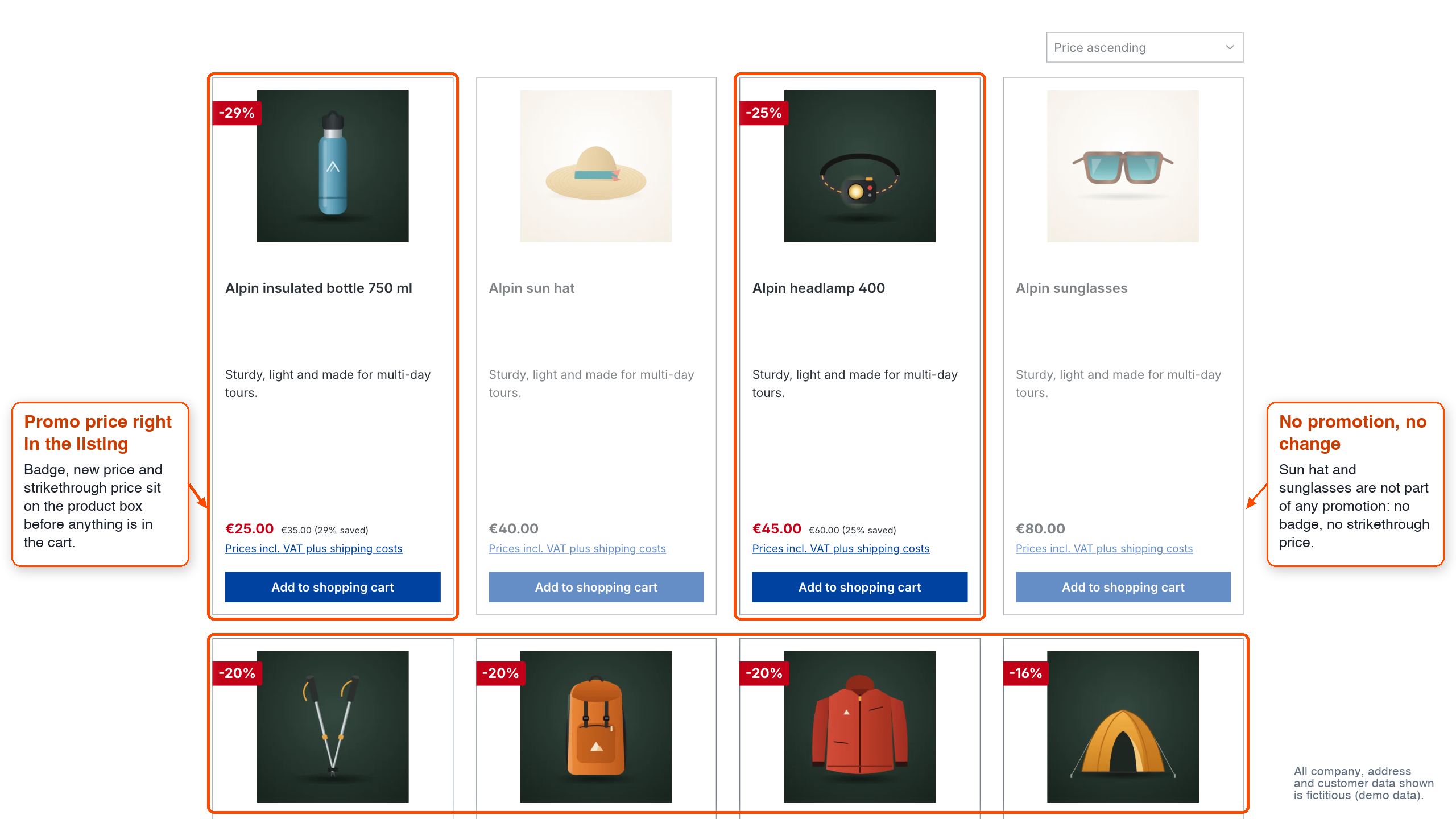
Task: Click the Alpin headlamp 400 title
Action: (818, 288)
